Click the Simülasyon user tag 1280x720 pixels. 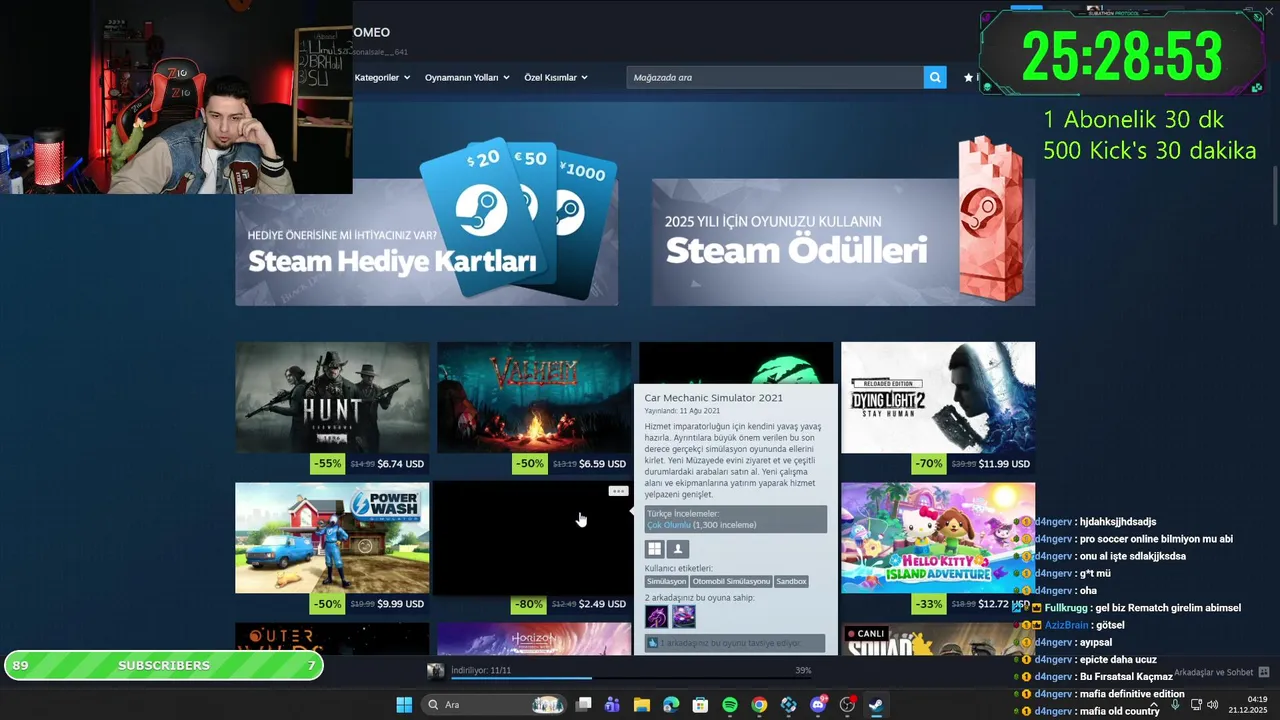point(667,581)
